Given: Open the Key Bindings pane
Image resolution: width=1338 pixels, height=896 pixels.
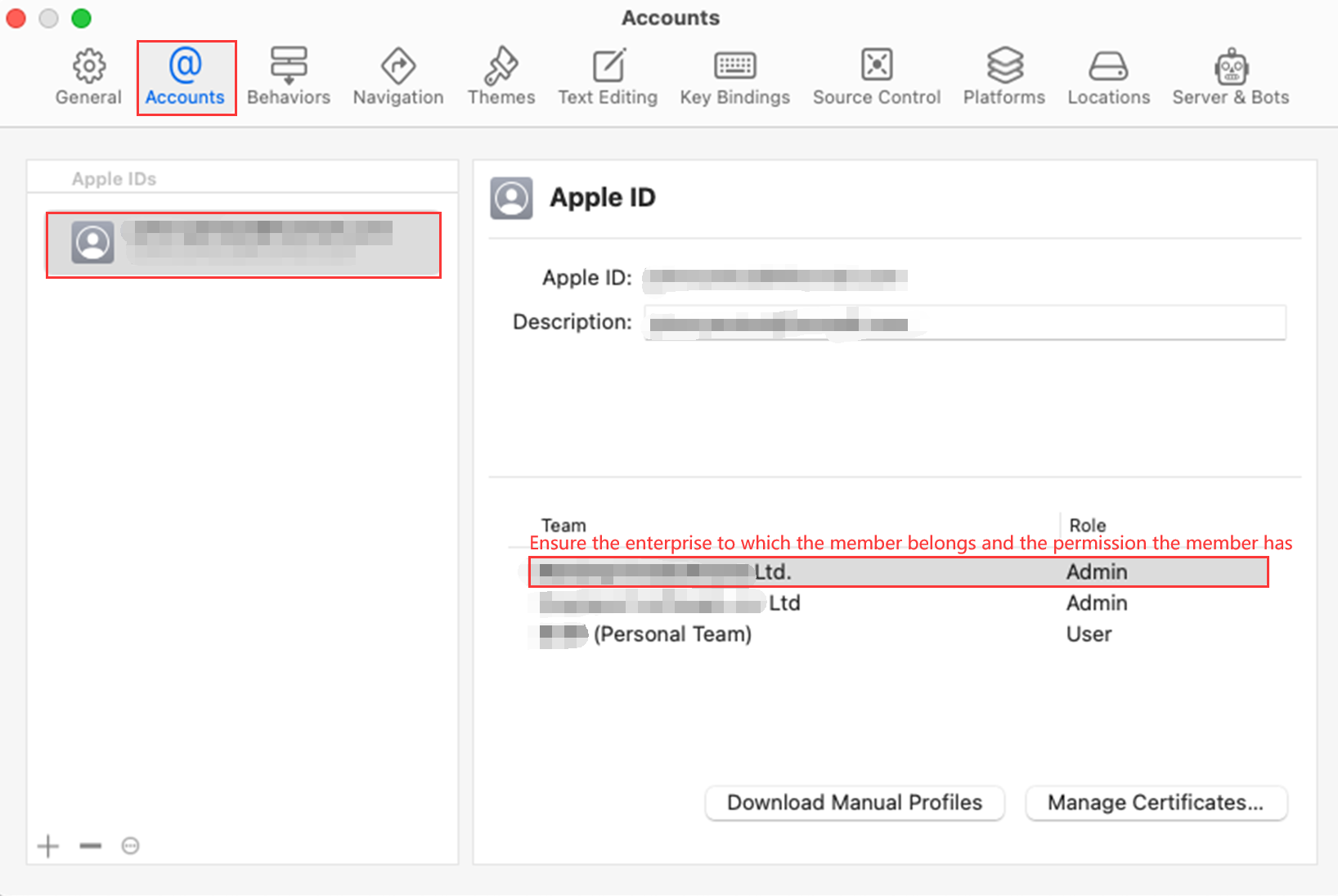Looking at the screenshot, I should [x=734, y=75].
